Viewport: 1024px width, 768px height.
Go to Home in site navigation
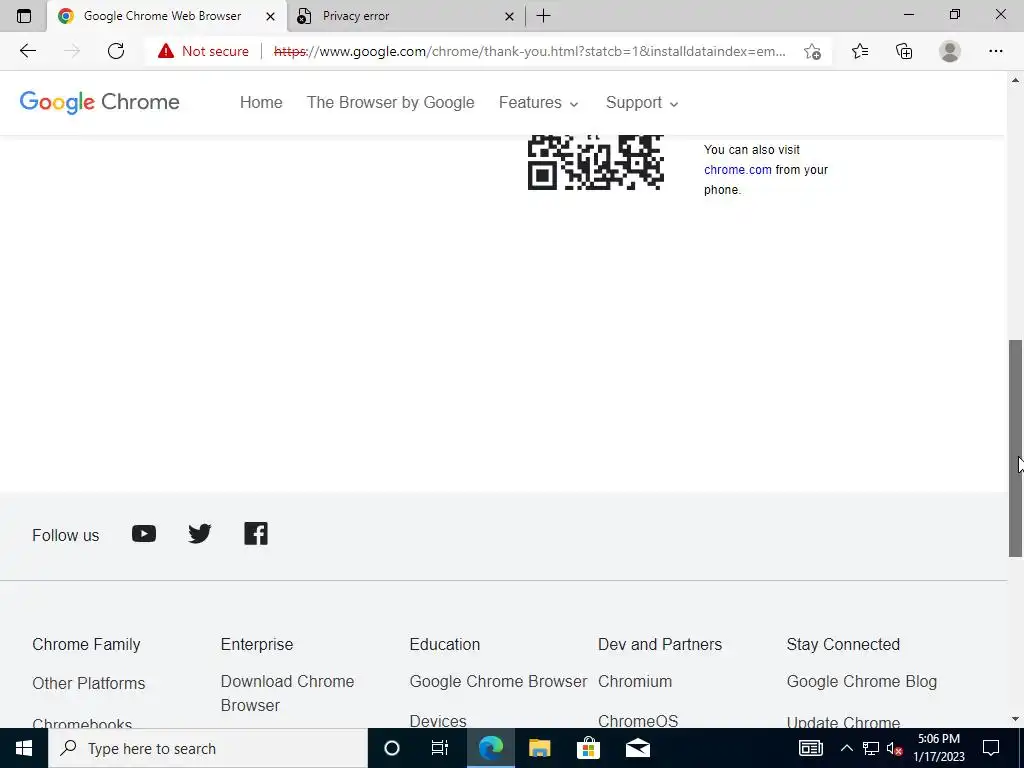[261, 103]
